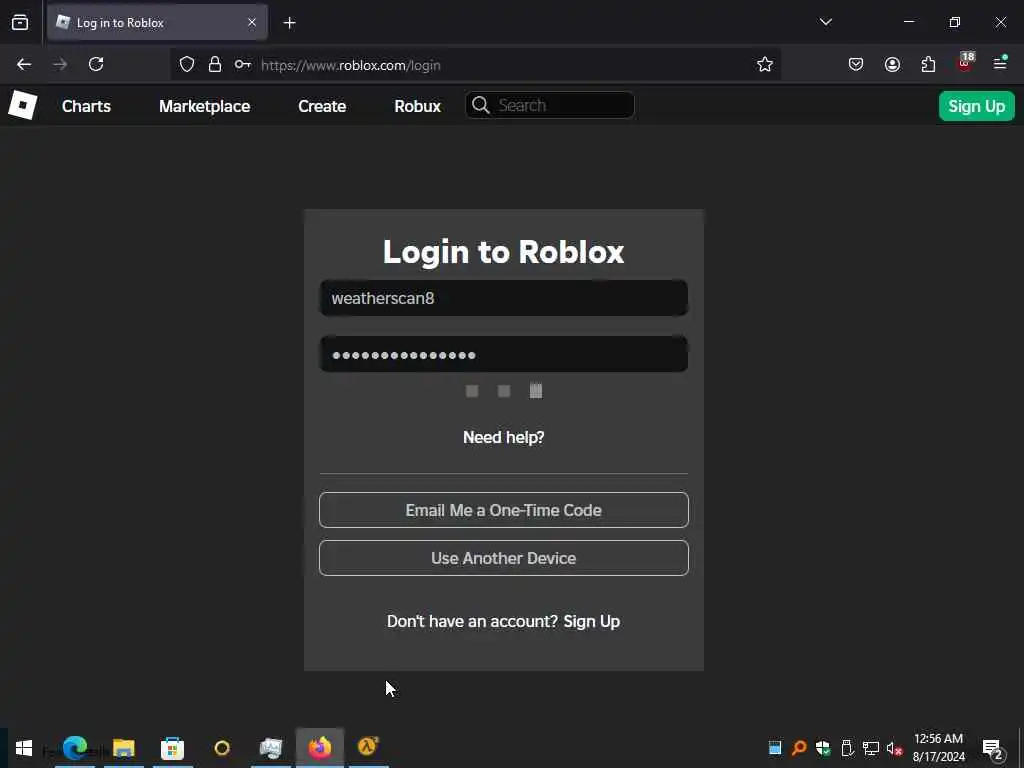Click Use Another Device button
The height and width of the screenshot is (768, 1024).
pyautogui.click(x=504, y=558)
